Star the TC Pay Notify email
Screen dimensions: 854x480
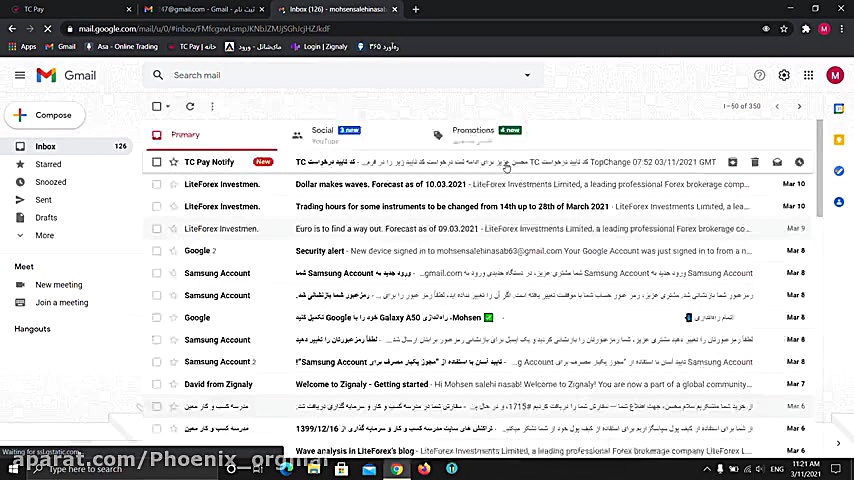coord(174,162)
